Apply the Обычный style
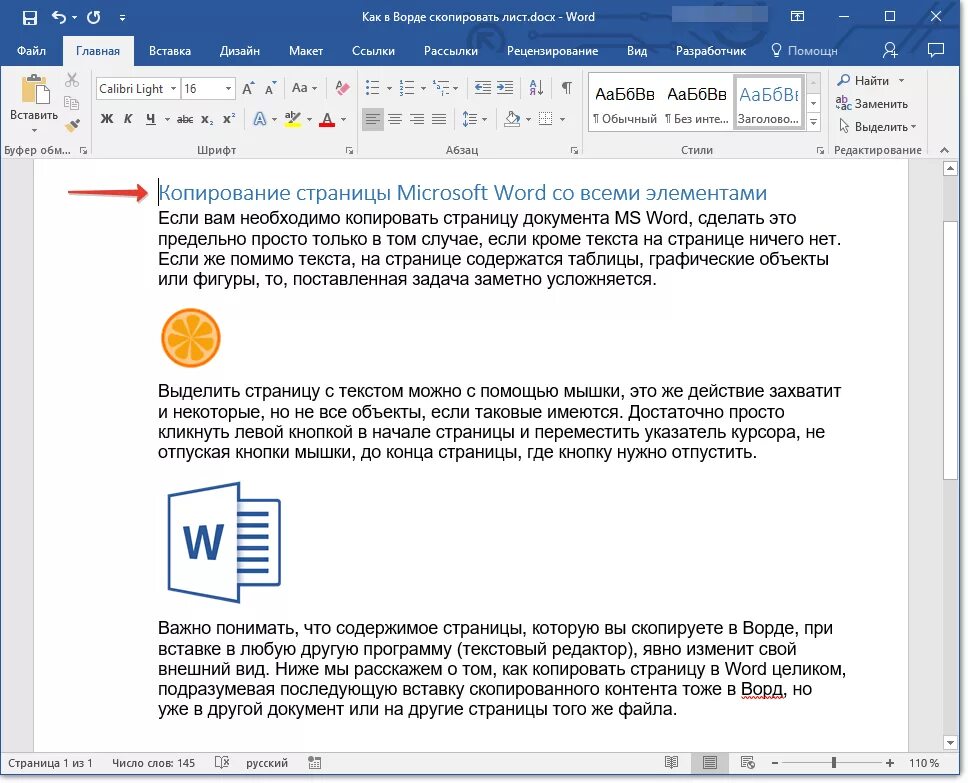The height and width of the screenshot is (783, 968). [624, 104]
